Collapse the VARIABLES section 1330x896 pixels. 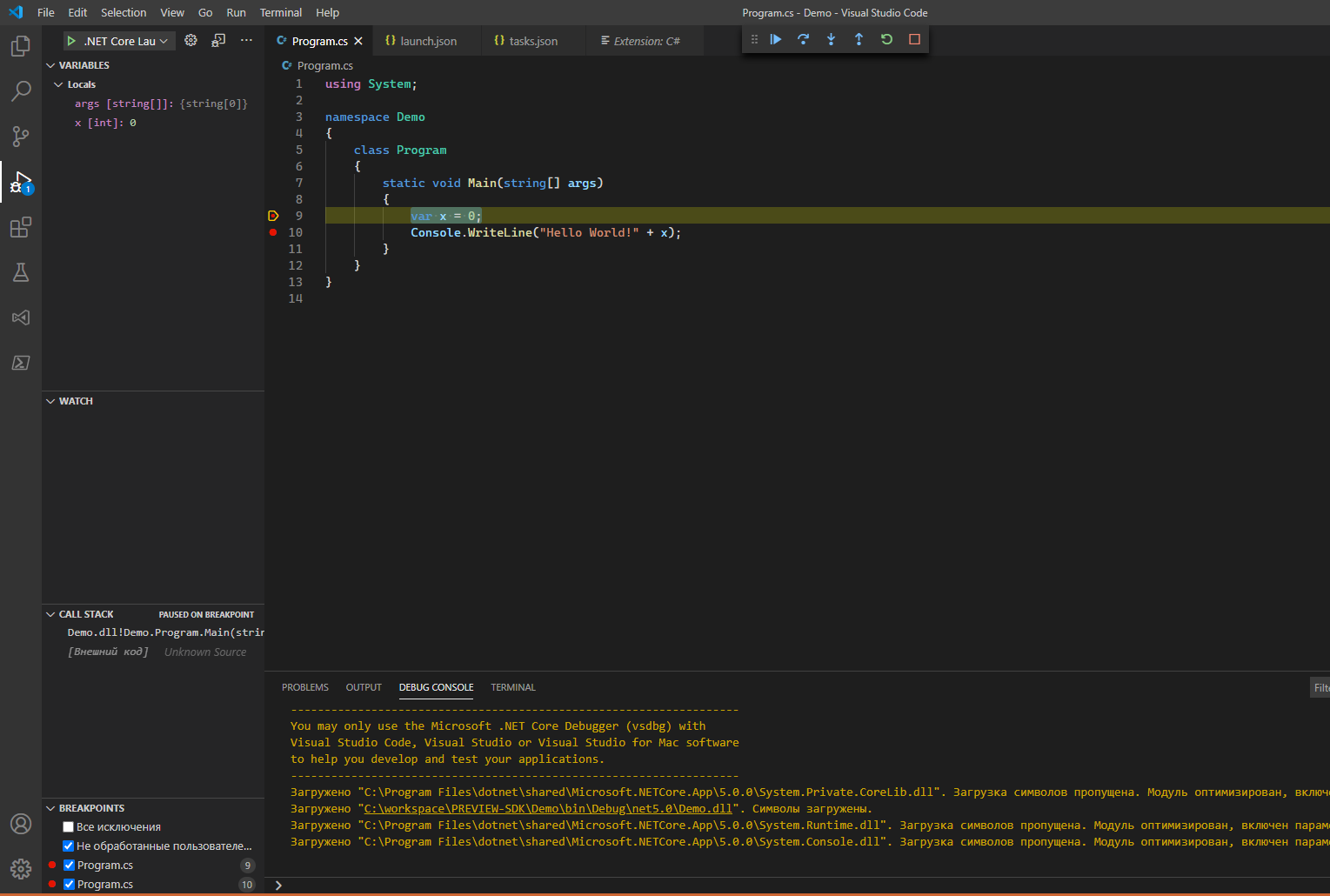pos(153,65)
